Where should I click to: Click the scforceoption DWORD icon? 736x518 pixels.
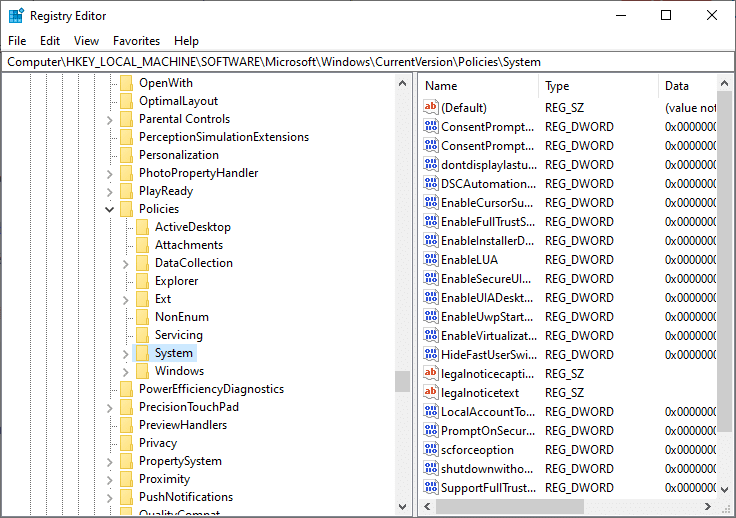point(430,449)
